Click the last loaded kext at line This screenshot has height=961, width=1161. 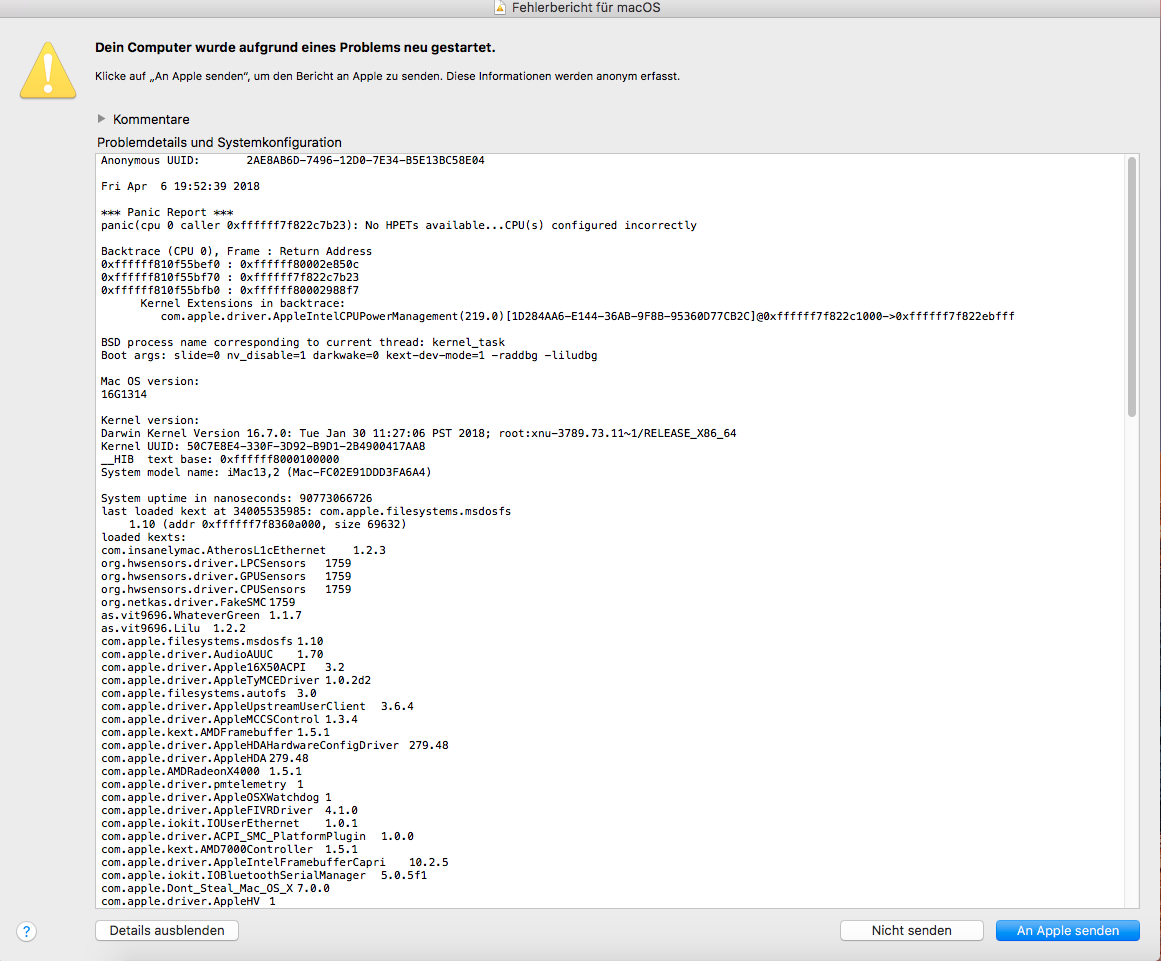306,511
